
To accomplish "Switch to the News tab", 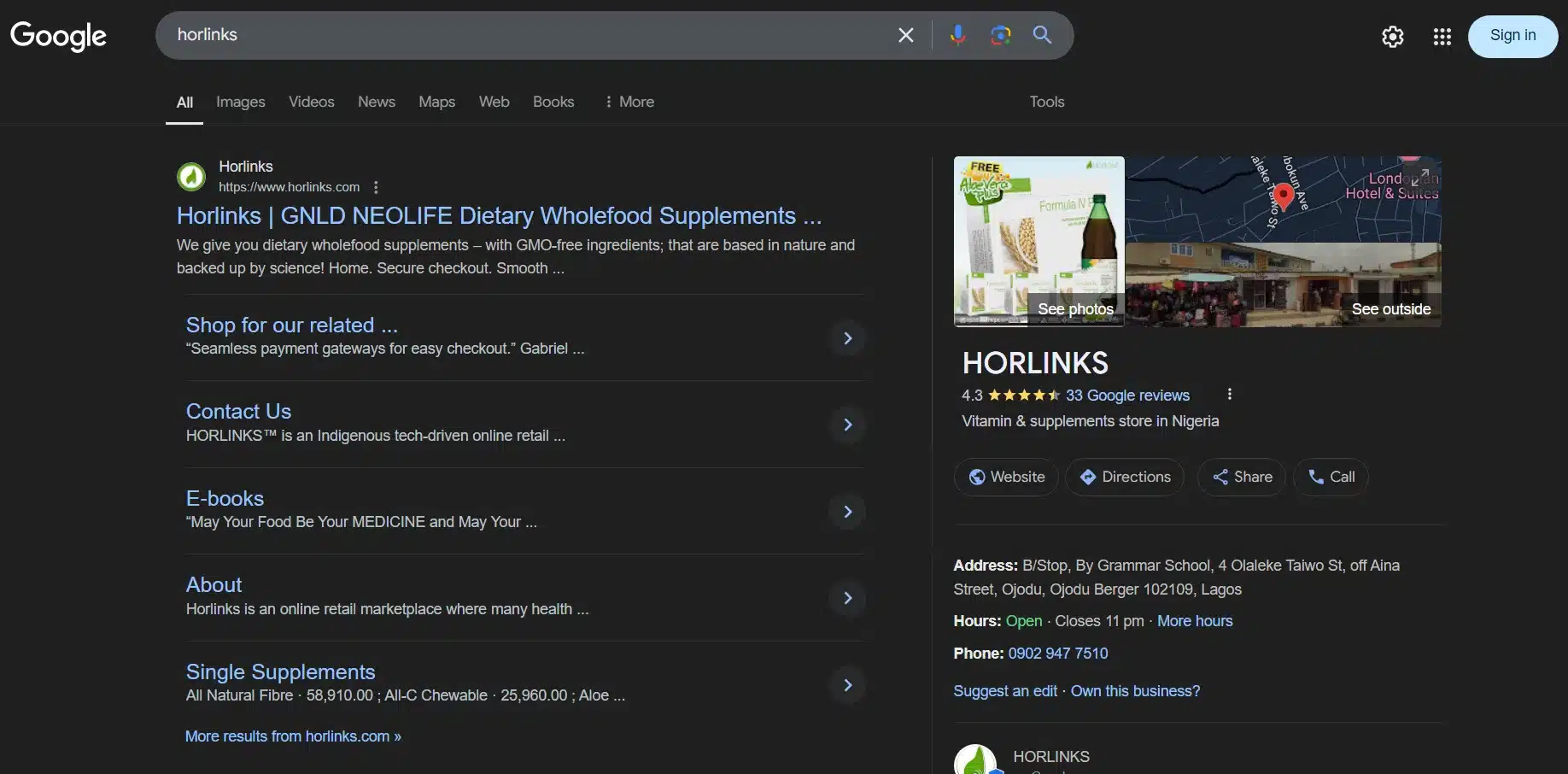I will coord(377,102).
